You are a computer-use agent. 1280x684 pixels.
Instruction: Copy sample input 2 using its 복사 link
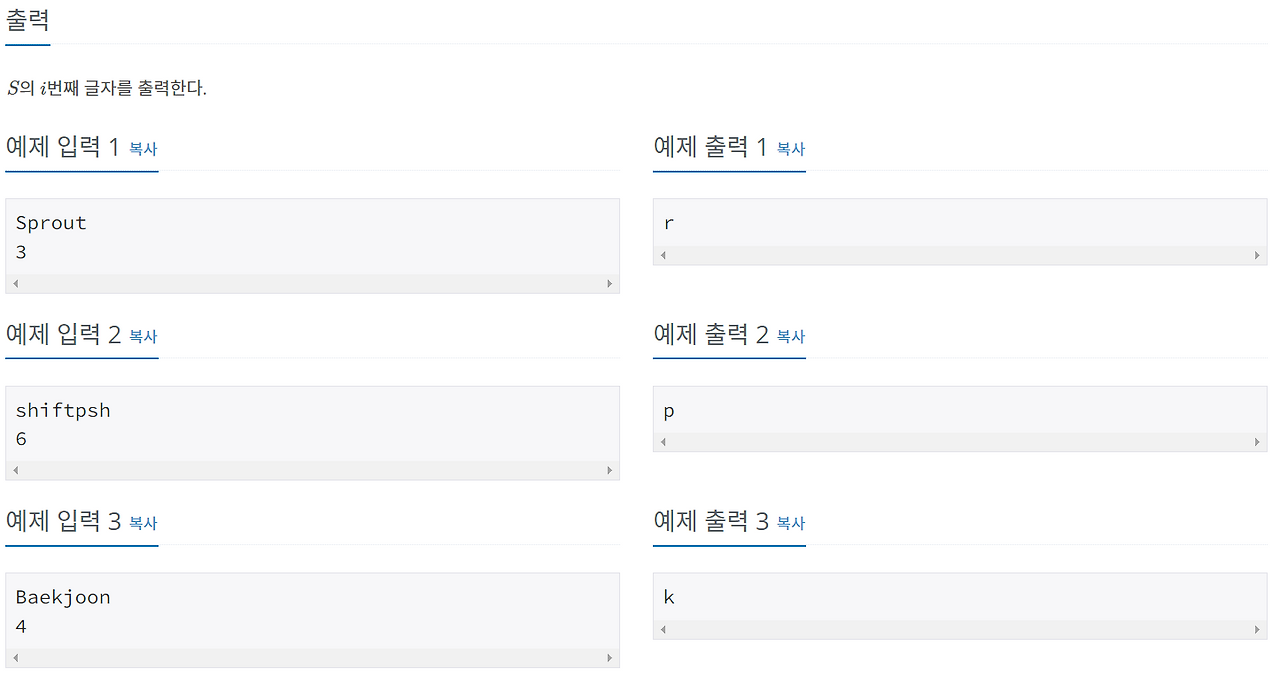(x=141, y=337)
